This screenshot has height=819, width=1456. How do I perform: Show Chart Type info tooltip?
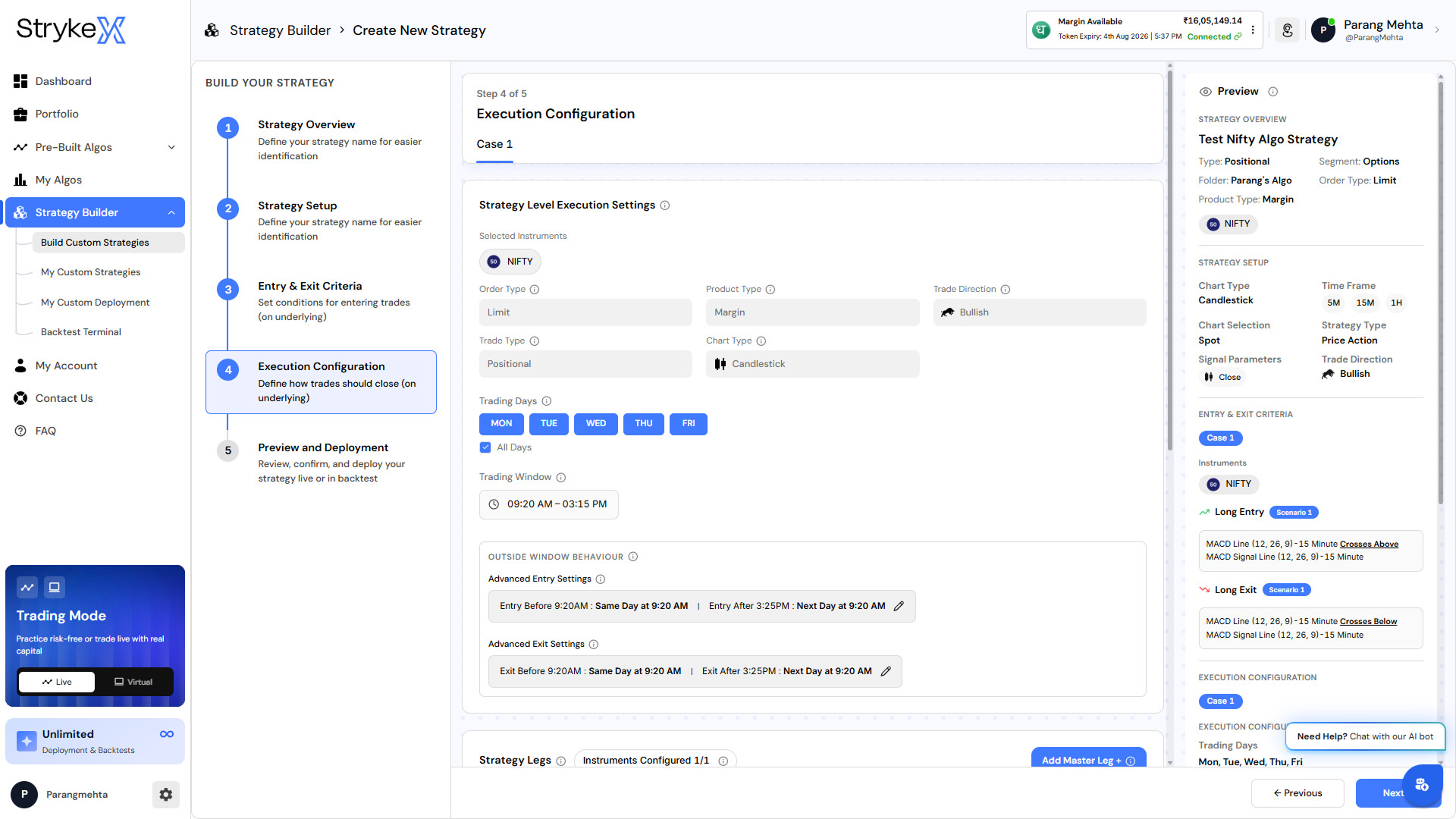pos(761,341)
